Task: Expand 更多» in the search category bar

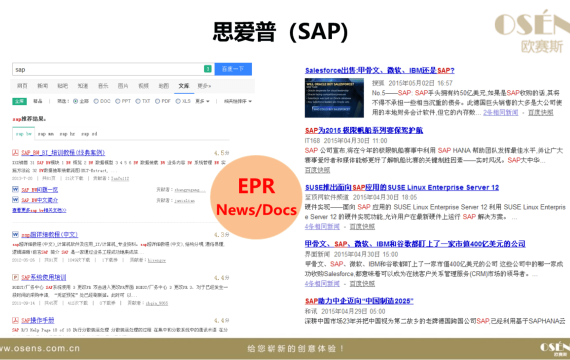Action: pos(204,86)
